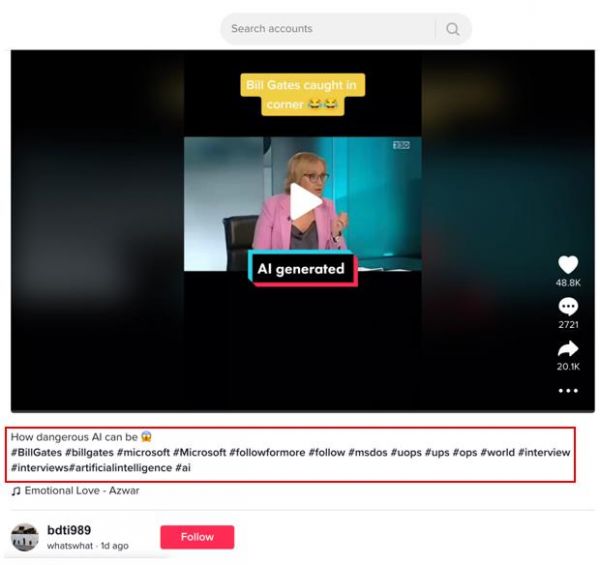Open comments via the speech bubble icon

[x=568, y=307]
